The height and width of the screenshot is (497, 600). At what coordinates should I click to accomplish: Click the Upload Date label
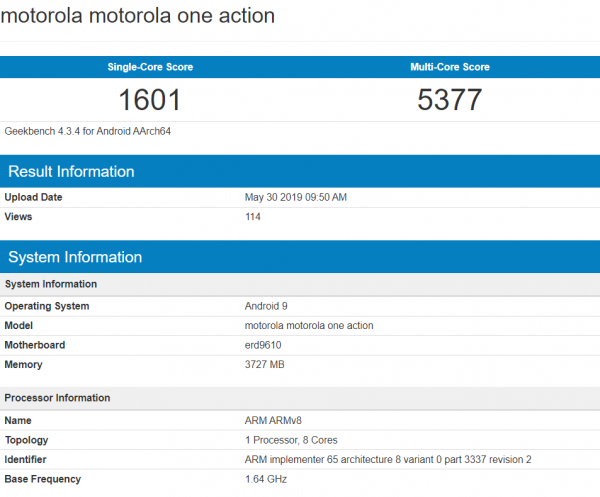[x=33, y=197]
